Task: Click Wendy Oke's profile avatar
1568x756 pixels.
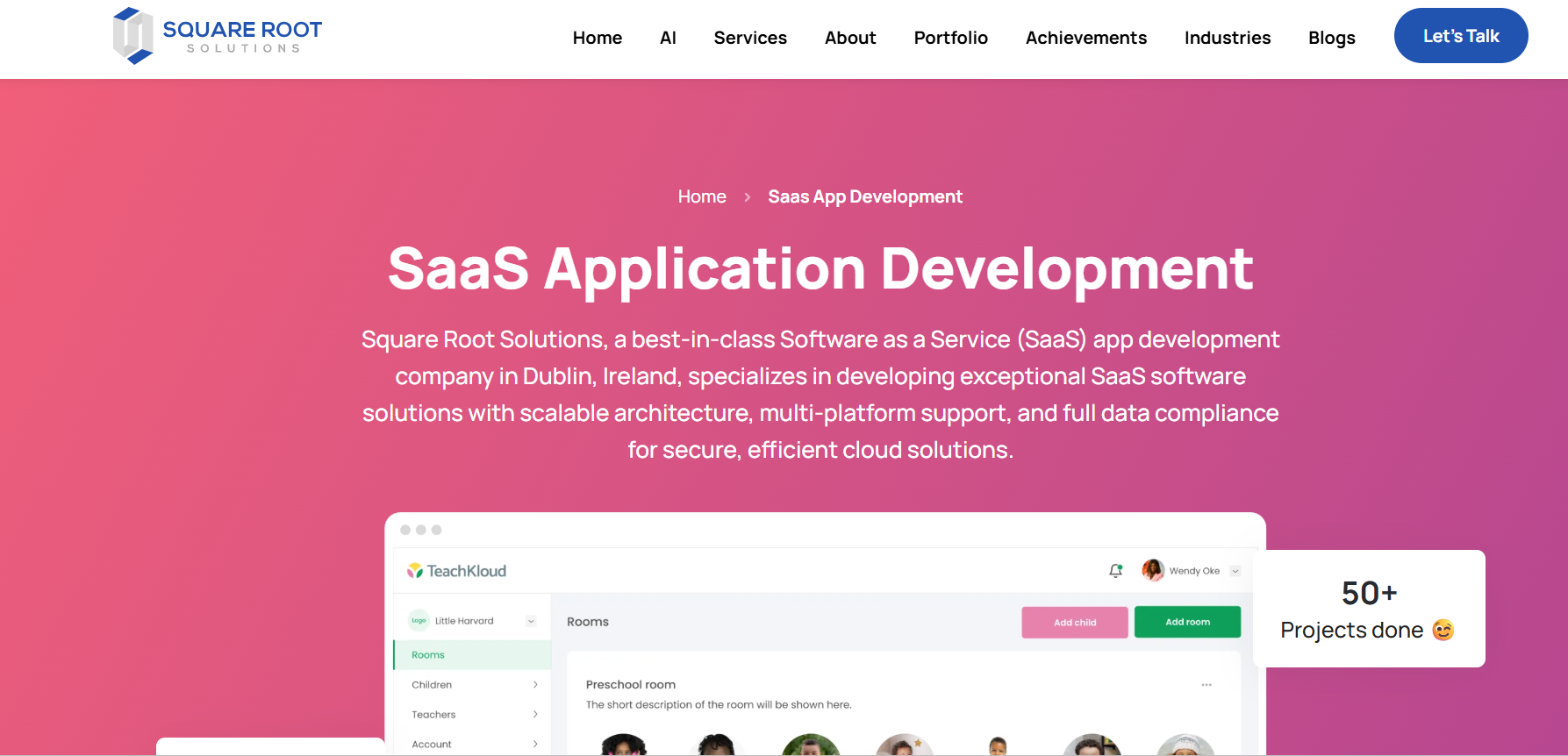Action: 1152,570
